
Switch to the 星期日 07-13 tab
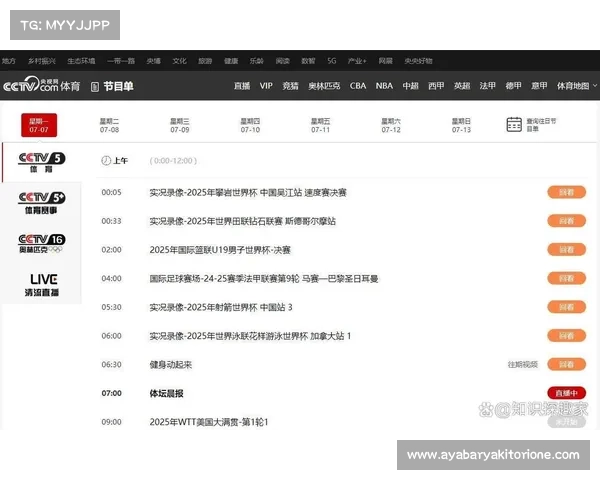coord(461,126)
